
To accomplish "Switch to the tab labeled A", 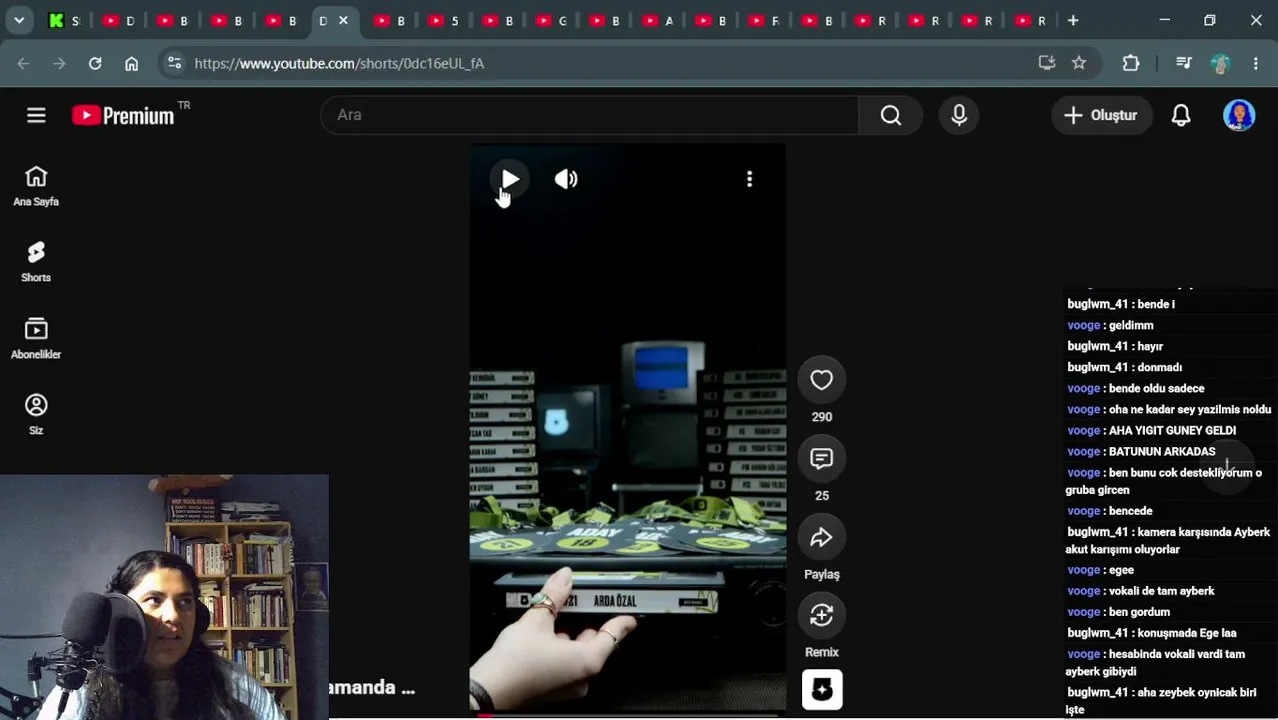I will tap(658, 20).
